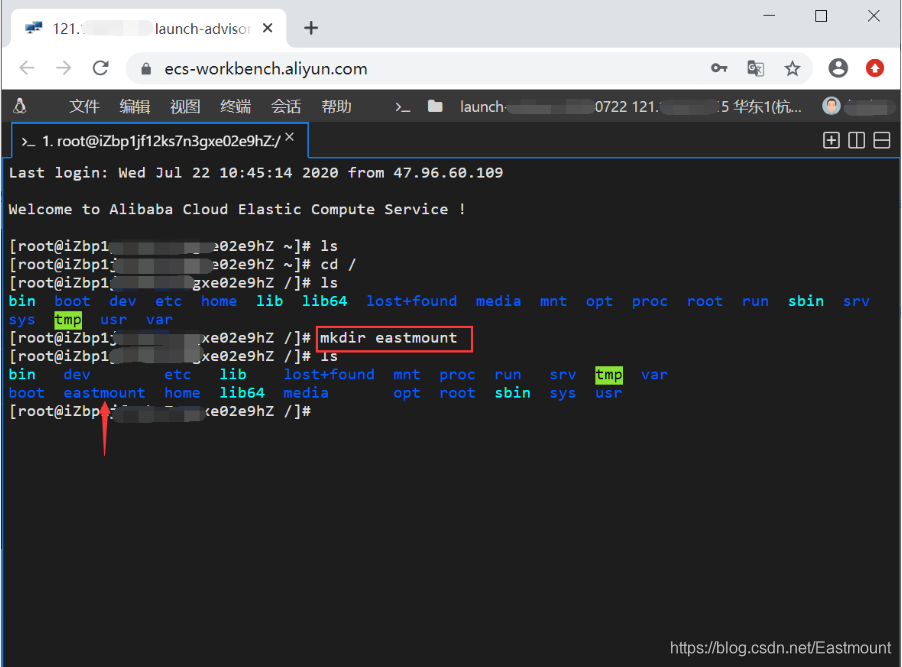Click the lib64 entry in first listing
The height and width of the screenshot is (667, 902).
click(x=324, y=301)
